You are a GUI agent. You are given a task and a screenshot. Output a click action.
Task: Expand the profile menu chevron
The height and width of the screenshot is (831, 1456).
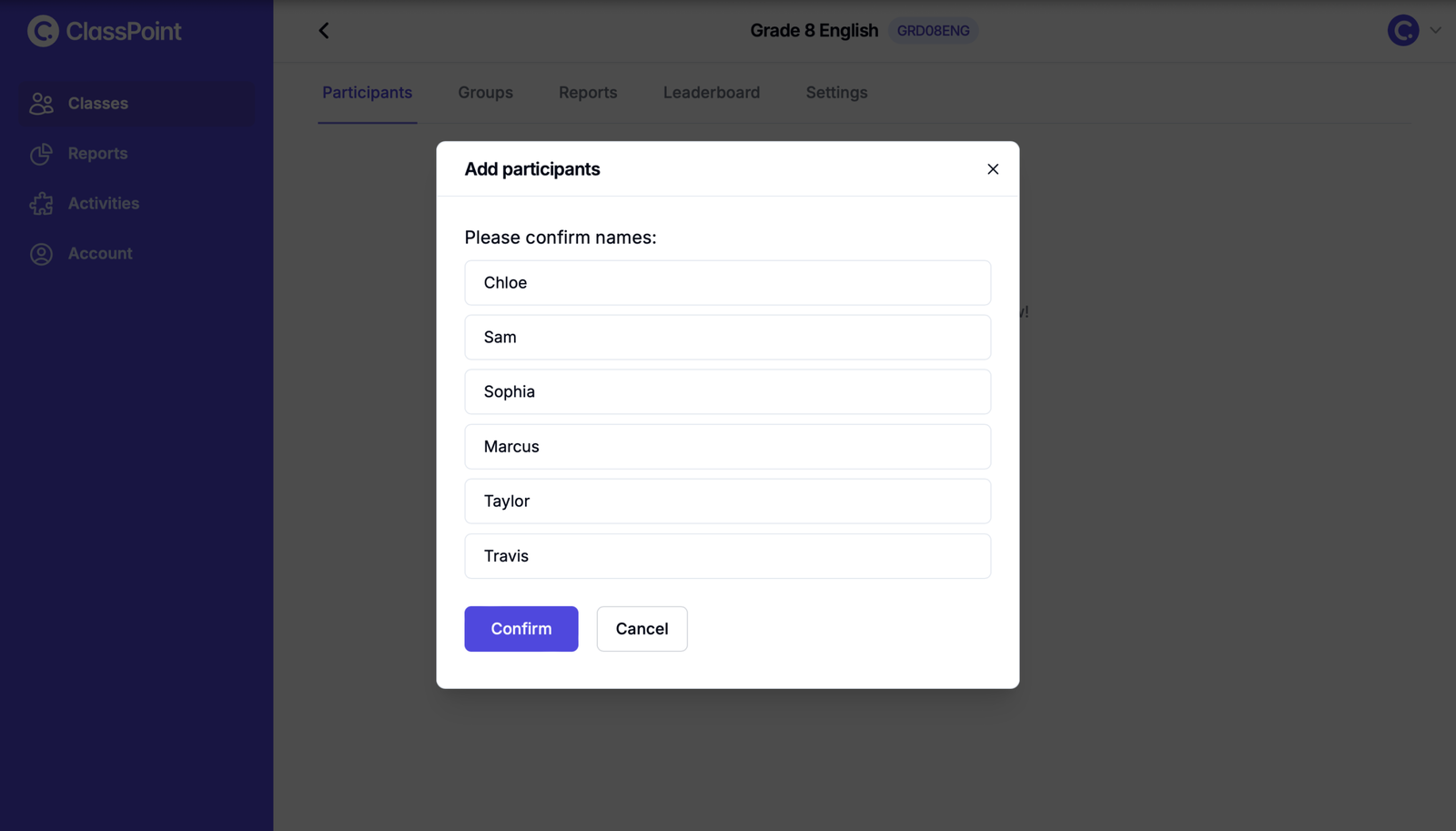pyautogui.click(x=1435, y=31)
